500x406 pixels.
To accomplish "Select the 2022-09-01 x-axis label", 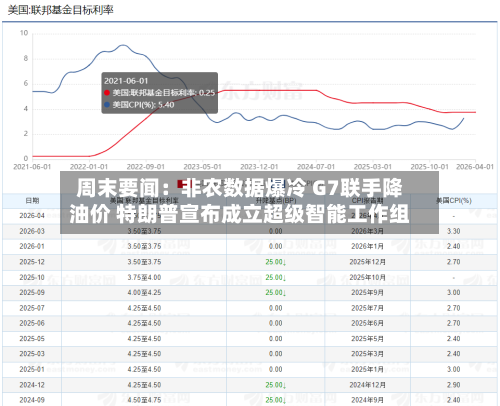I will point(146,167).
